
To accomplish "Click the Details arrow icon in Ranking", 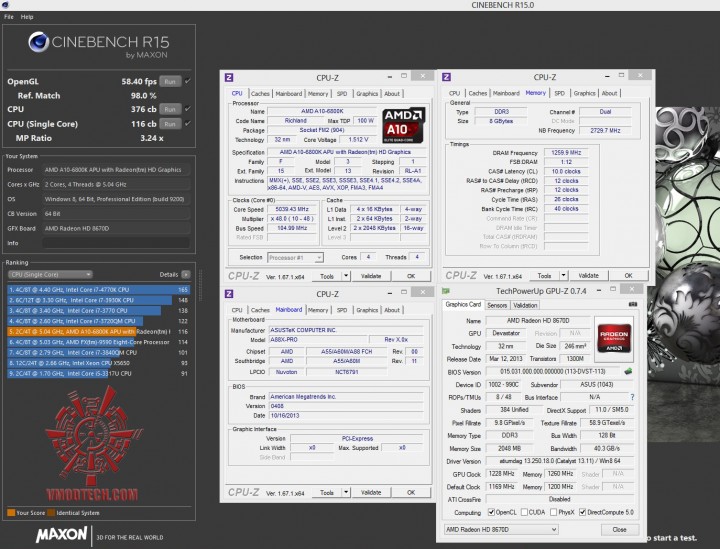I will (x=186, y=274).
